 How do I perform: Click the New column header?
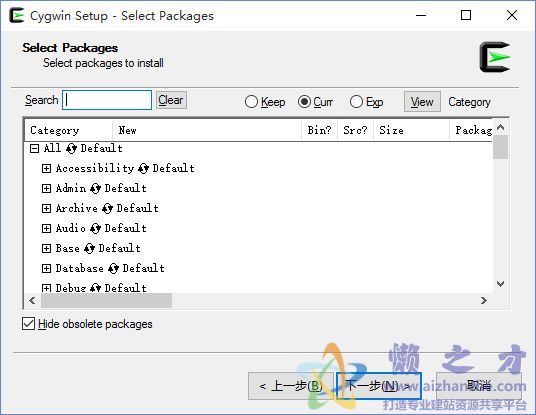[x=207, y=130]
